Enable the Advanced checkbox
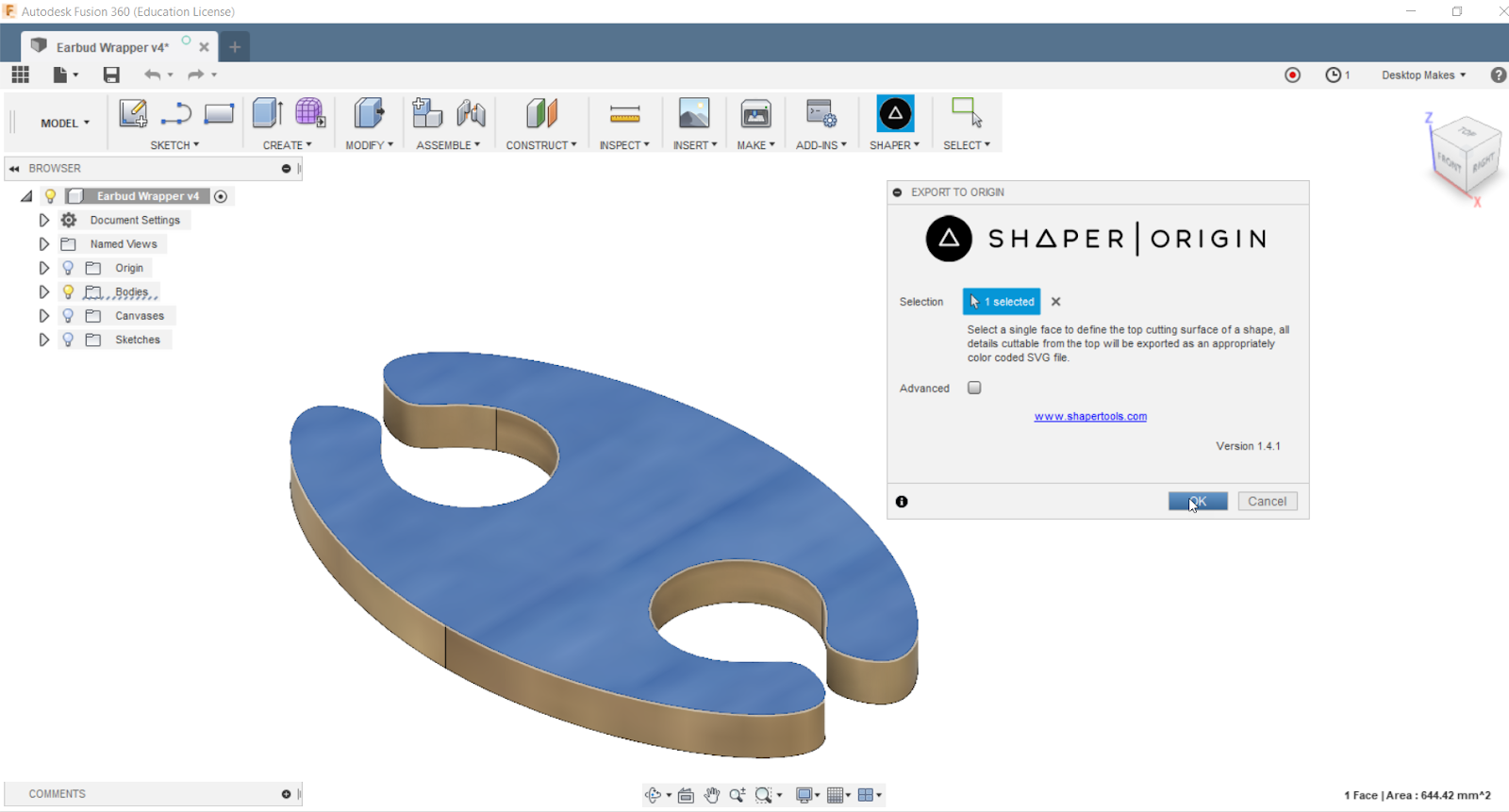The height and width of the screenshot is (812, 1509). [974, 388]
